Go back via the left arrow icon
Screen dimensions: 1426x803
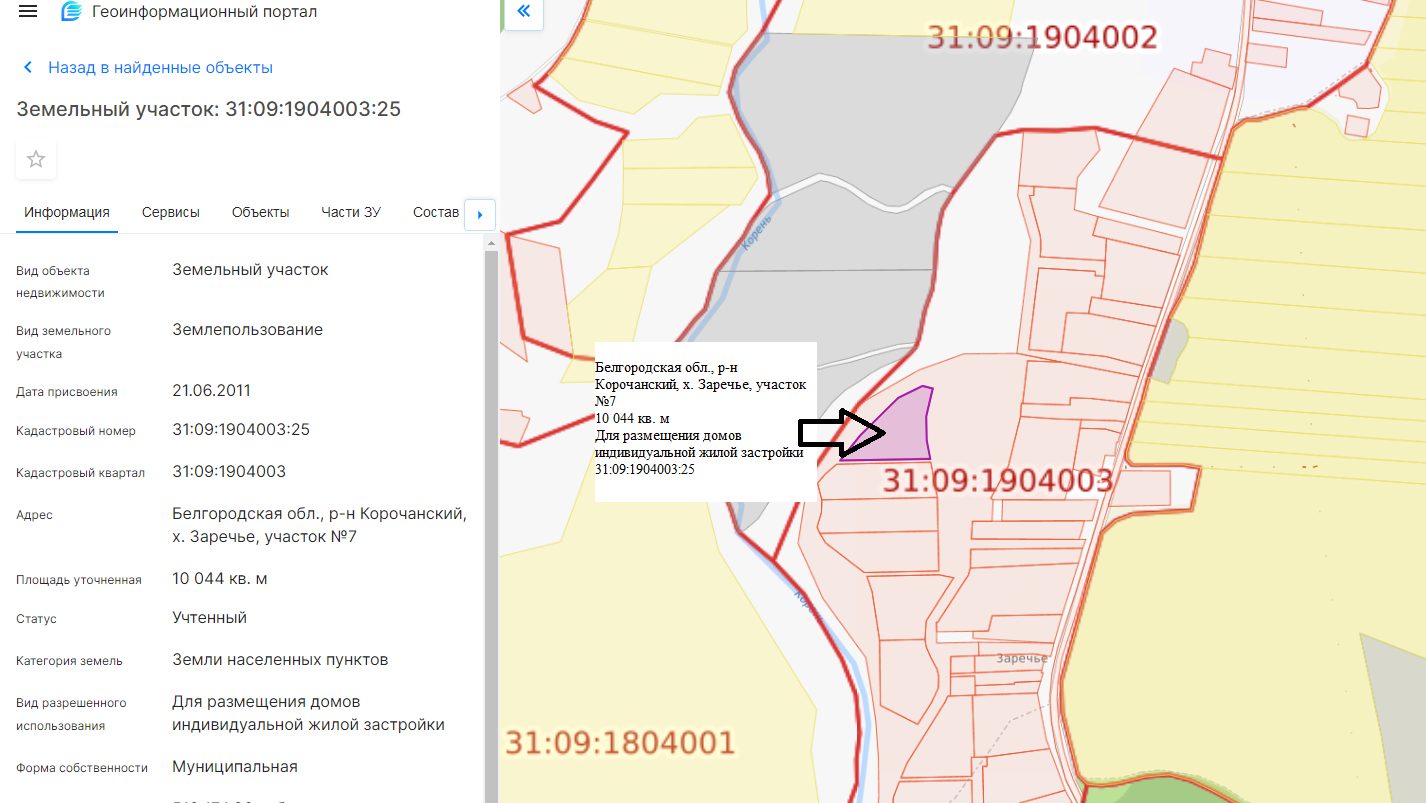tap(28, 67)
